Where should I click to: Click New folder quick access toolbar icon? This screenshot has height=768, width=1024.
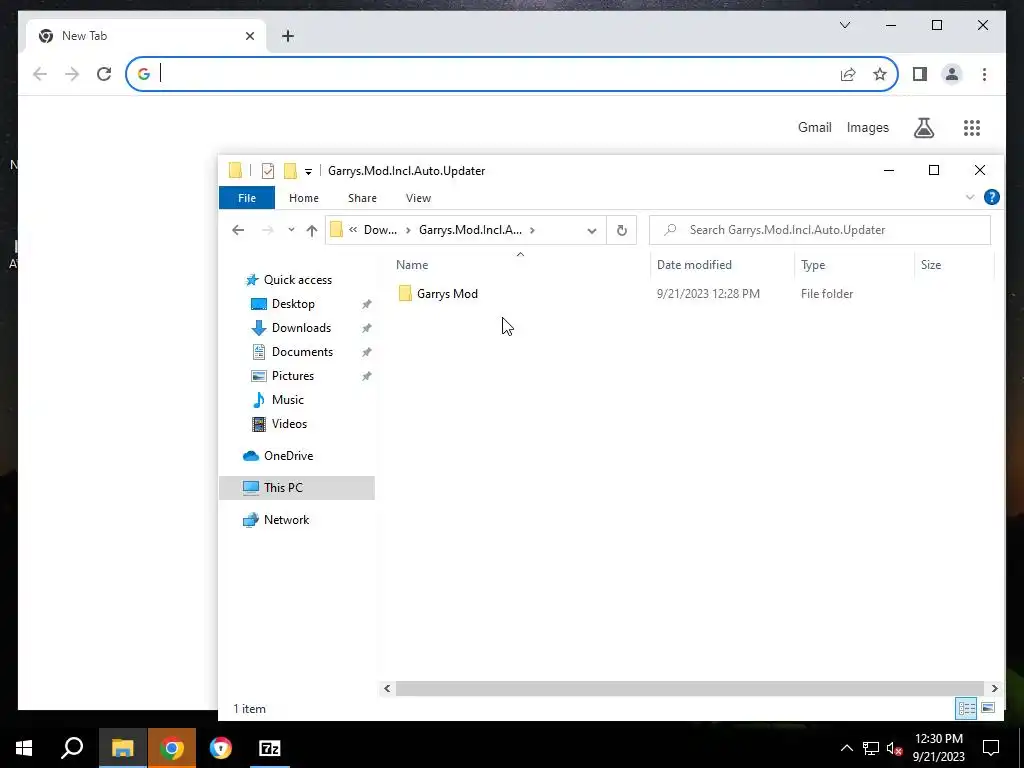coord(290,170)
